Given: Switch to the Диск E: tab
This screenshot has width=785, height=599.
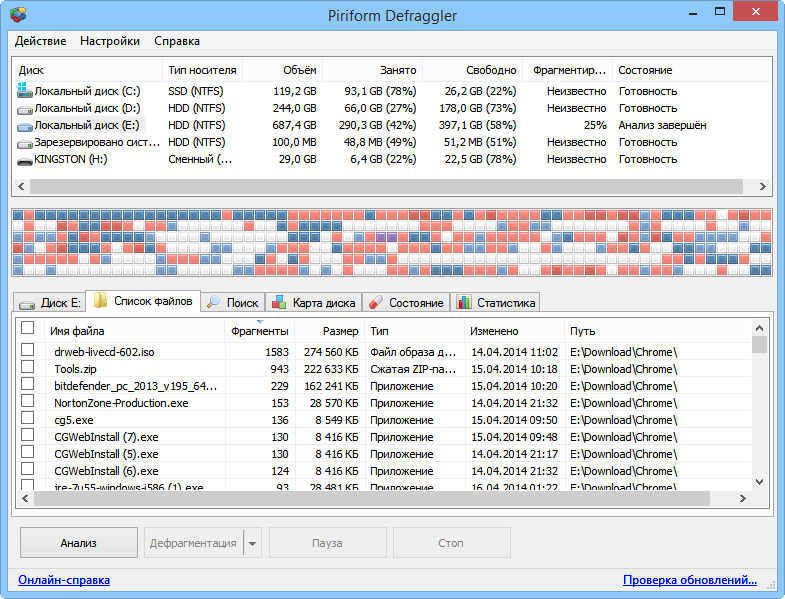Looking at the screenshot, I should coord(50,303).
